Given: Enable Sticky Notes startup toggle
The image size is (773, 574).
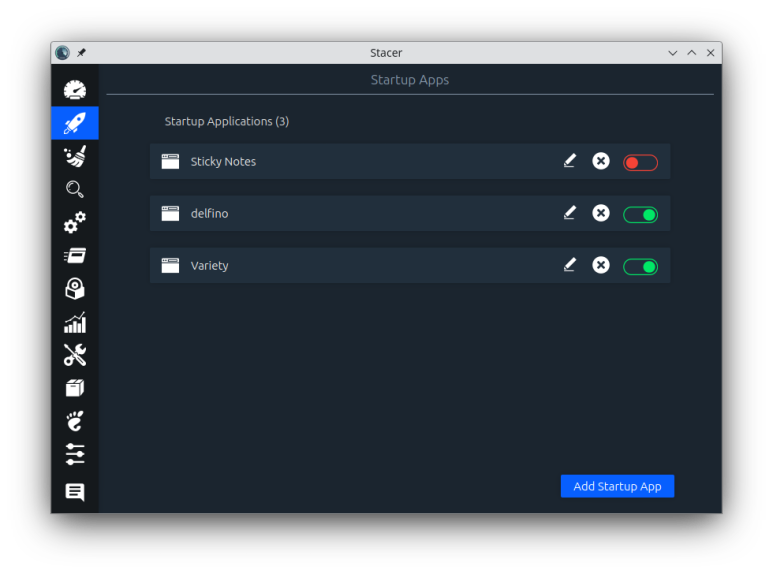Looking at the screenshot, I should pyautogui.click(x=640, y=162).
